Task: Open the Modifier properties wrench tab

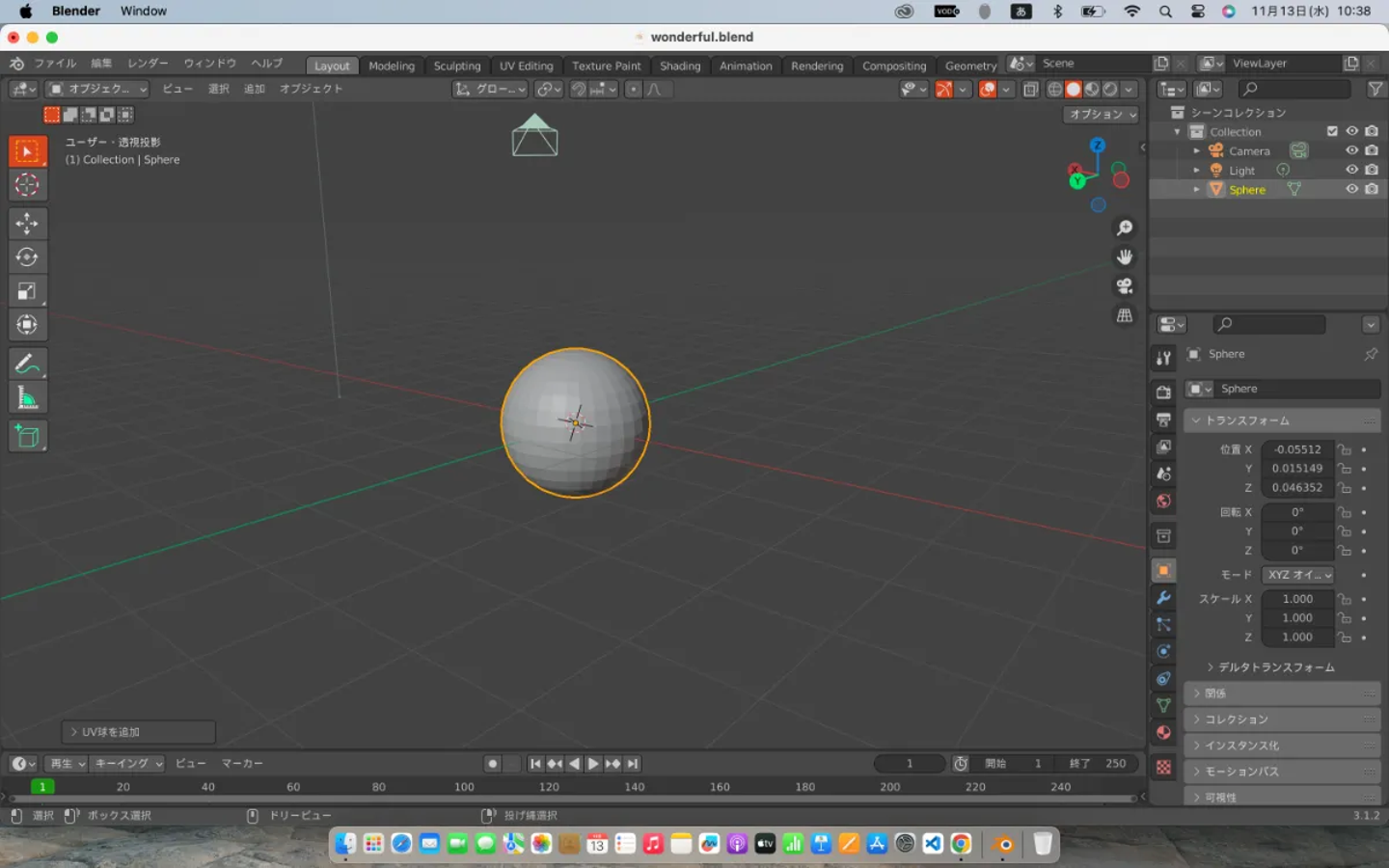Action: click(1163, 598)
